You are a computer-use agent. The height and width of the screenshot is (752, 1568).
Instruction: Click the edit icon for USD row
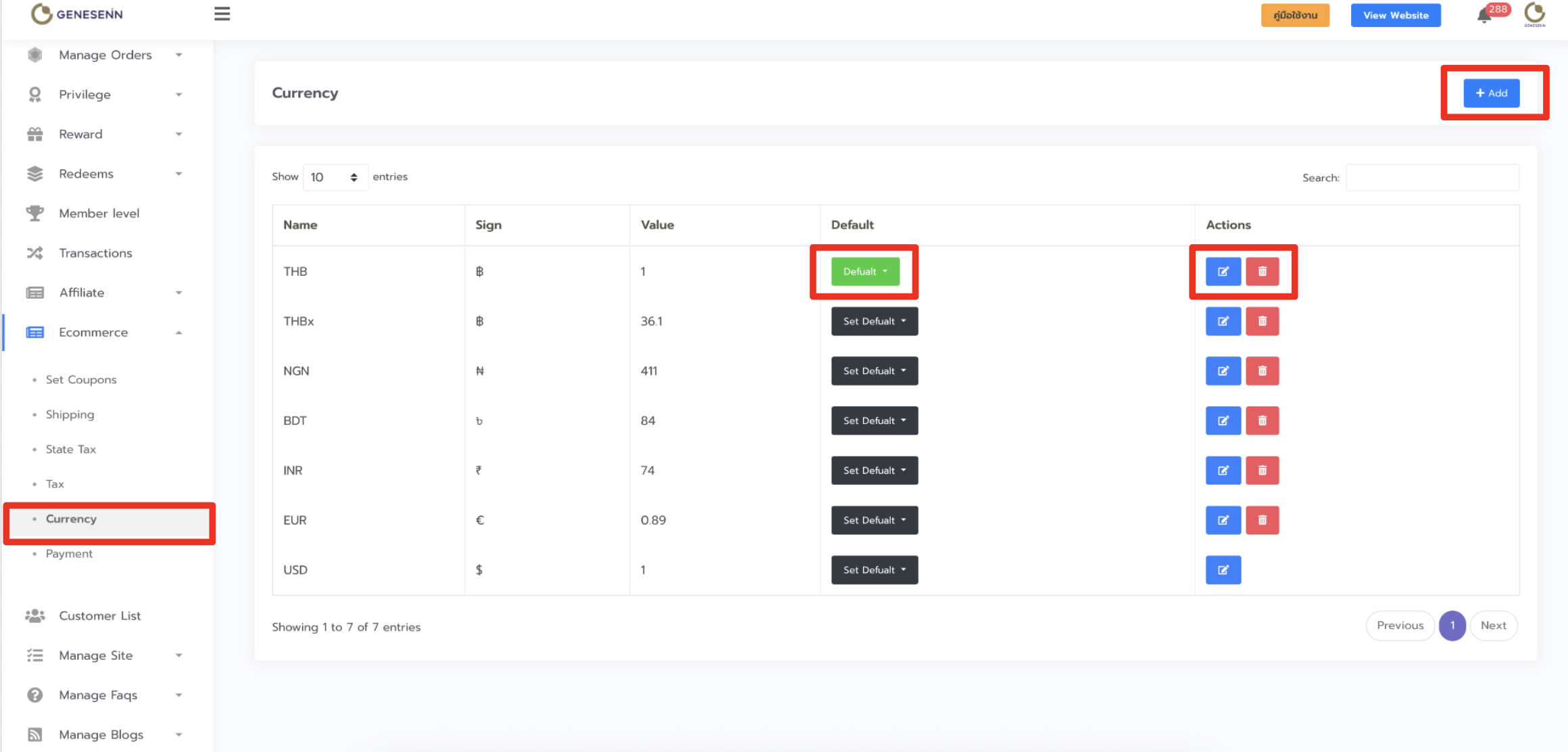[1223, 570]
